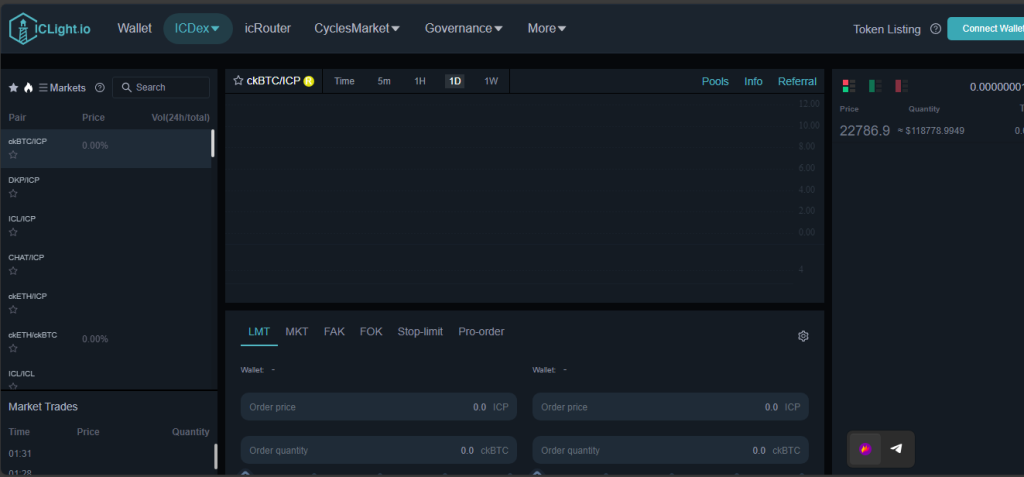
Task: Click the Telegram paper plane icon
Action: (x=896, y=449)
